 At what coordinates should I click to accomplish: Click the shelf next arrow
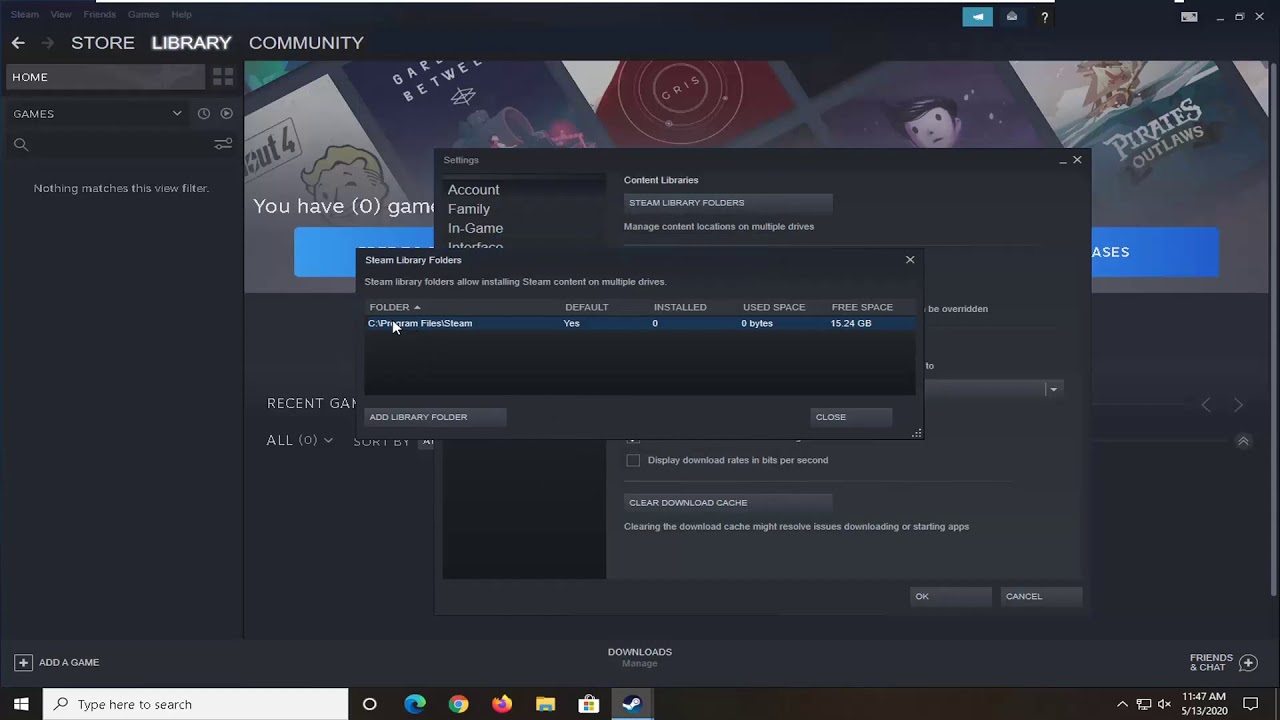(x=1238, y=405)
